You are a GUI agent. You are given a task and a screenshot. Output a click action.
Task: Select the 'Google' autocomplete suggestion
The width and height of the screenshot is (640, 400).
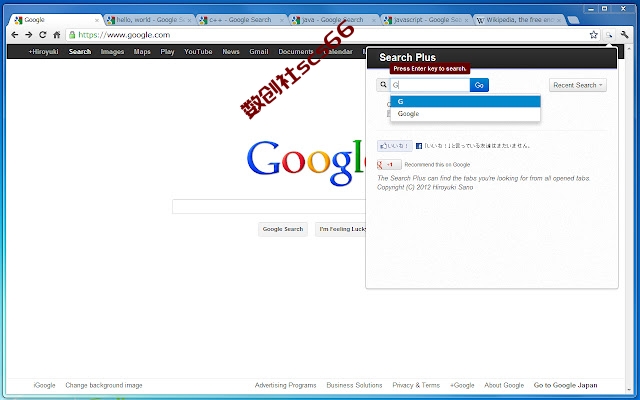pos(465,114)
